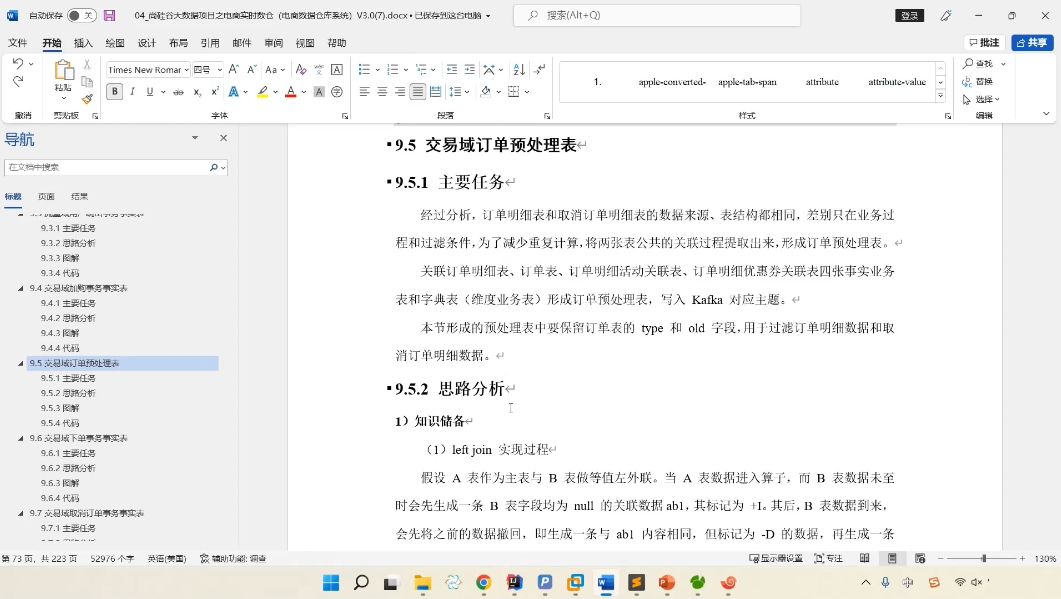The height and width of the screenshot is (599, 1061).
Task: Adjust the zoom slider handle
Action: (x=984, y=558)
